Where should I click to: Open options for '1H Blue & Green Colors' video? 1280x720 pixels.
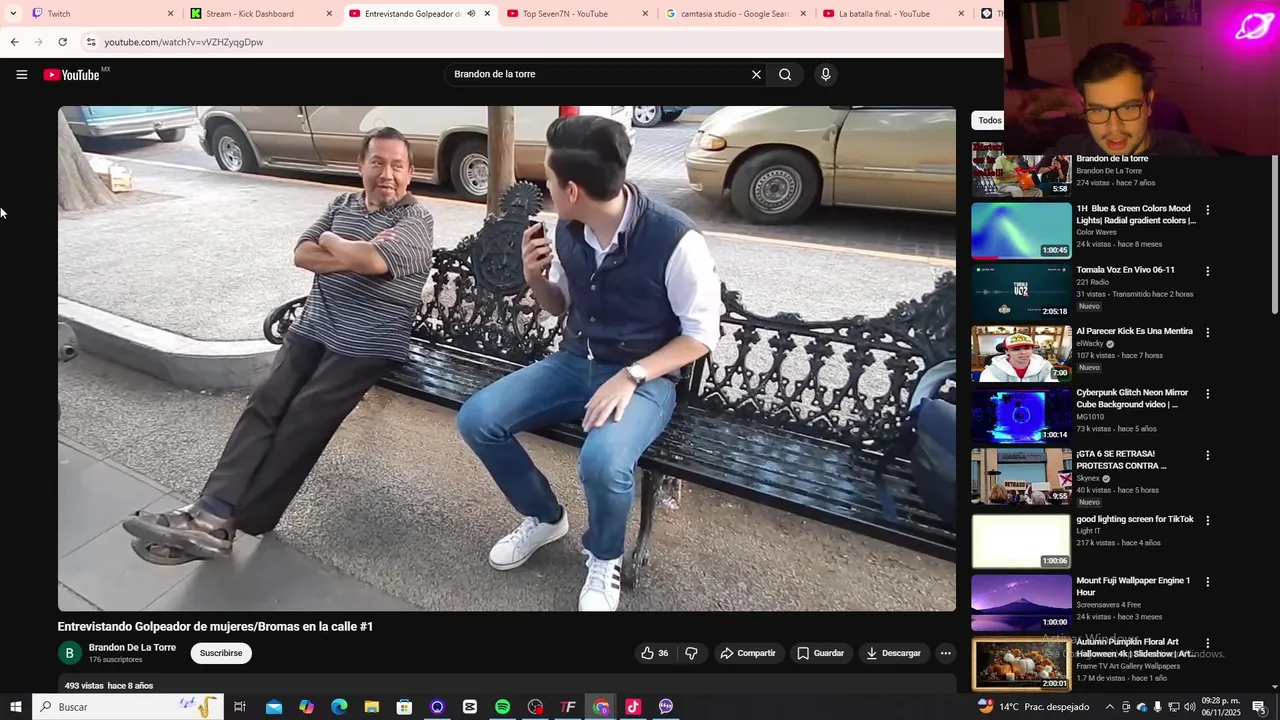click(1207, 210)
